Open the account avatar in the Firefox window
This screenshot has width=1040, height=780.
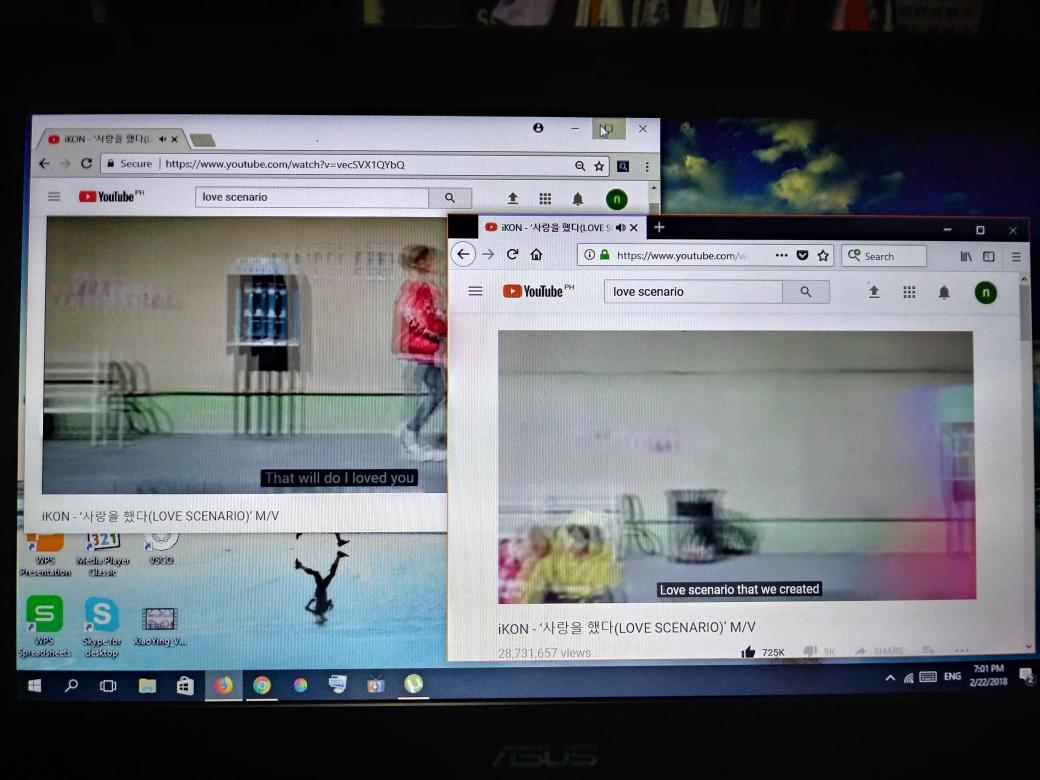tap(986, 292)
